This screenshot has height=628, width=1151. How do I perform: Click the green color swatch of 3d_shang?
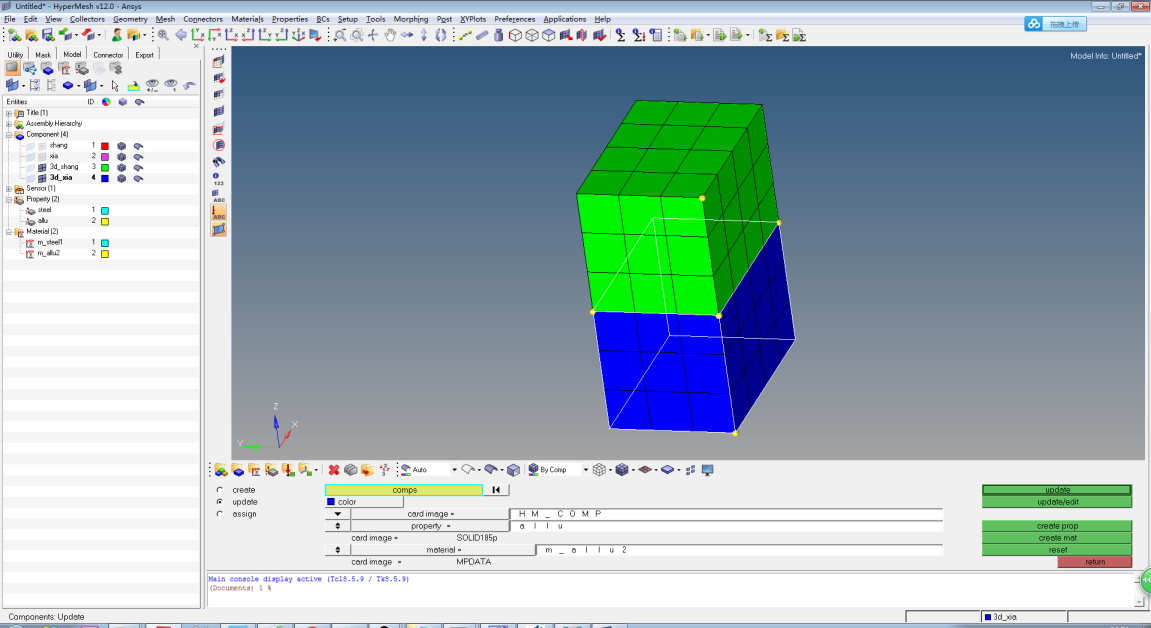point(104,167)
